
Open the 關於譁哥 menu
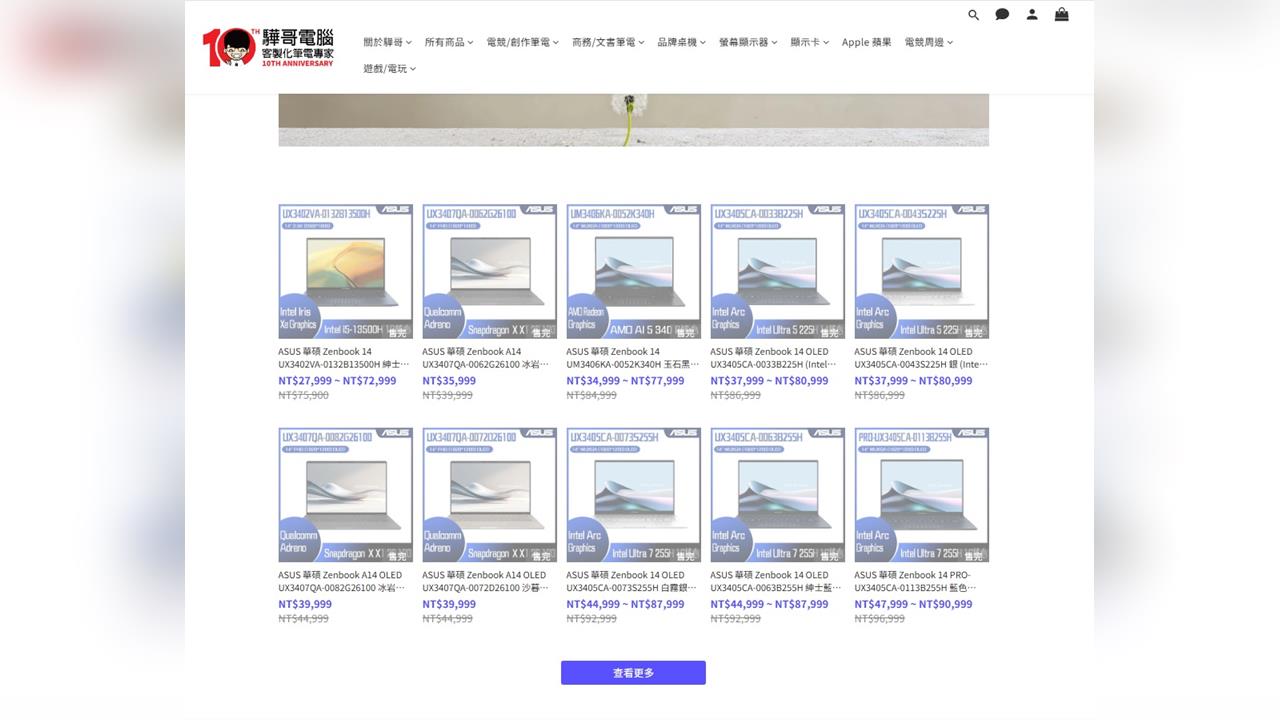387,42
